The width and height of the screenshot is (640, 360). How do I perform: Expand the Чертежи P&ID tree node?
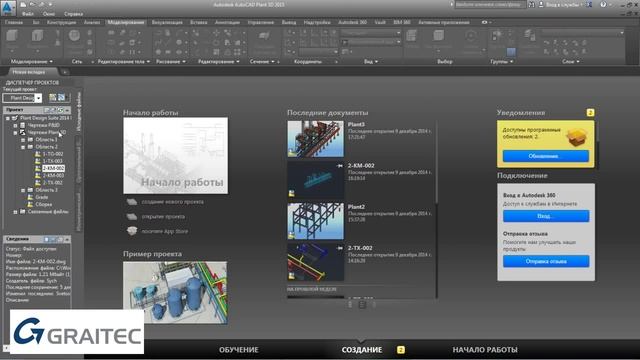[x=16, y=125]
